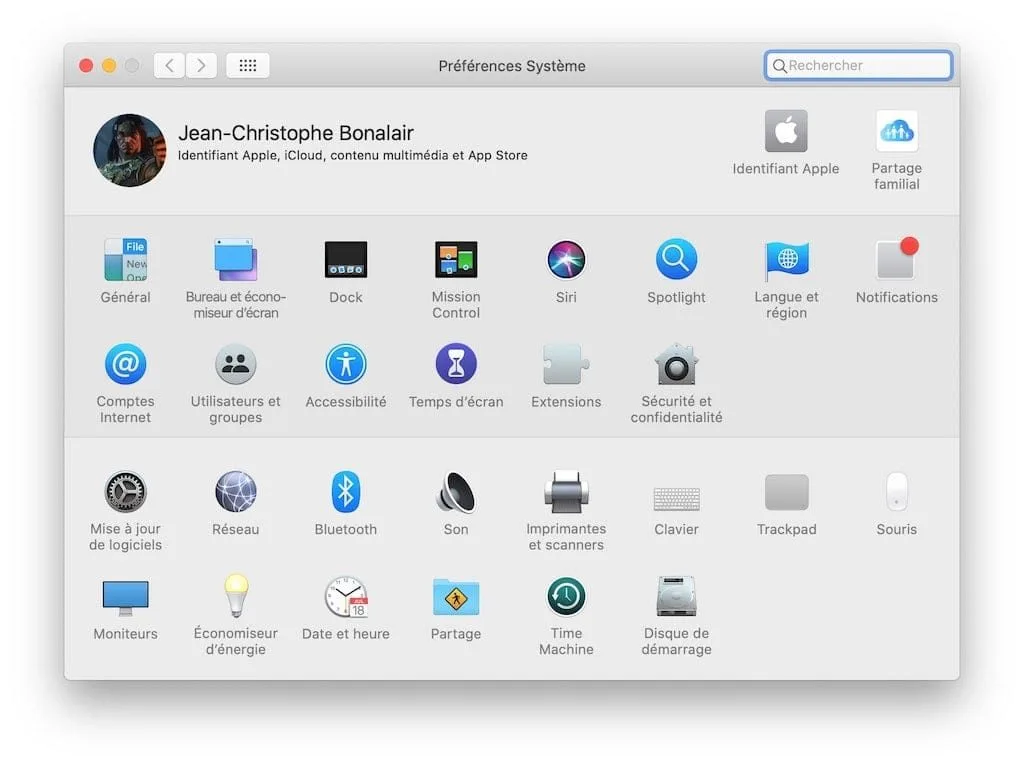Open Mise à jour de logiciels
Viewport: 1024px width, 765px height.
[x=125, y=492]
